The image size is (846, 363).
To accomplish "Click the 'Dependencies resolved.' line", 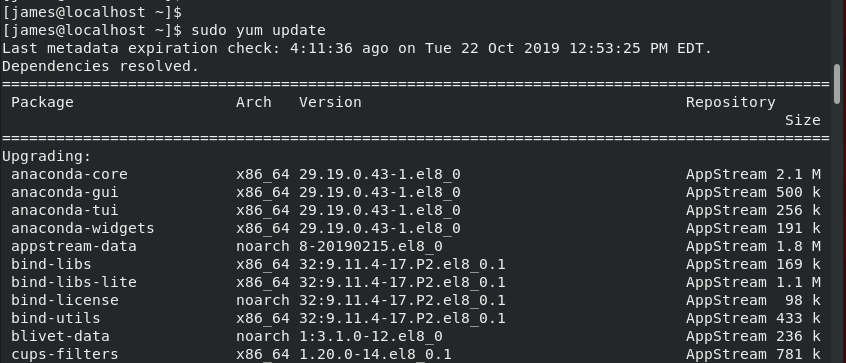I will pos(101,66).
